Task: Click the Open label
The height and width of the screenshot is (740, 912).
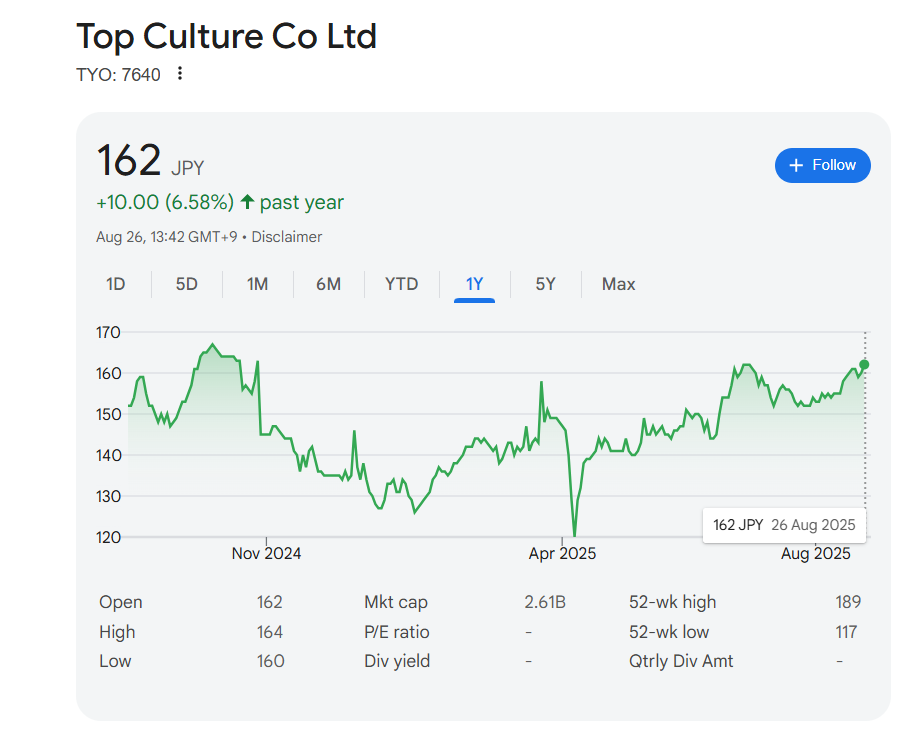Action: pos(120,602)
